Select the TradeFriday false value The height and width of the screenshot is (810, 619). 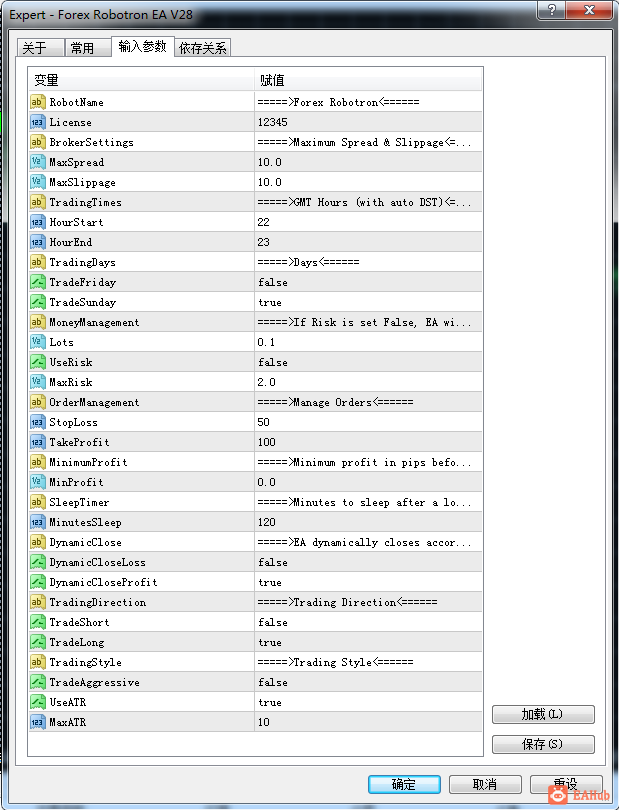coord(273,283)
